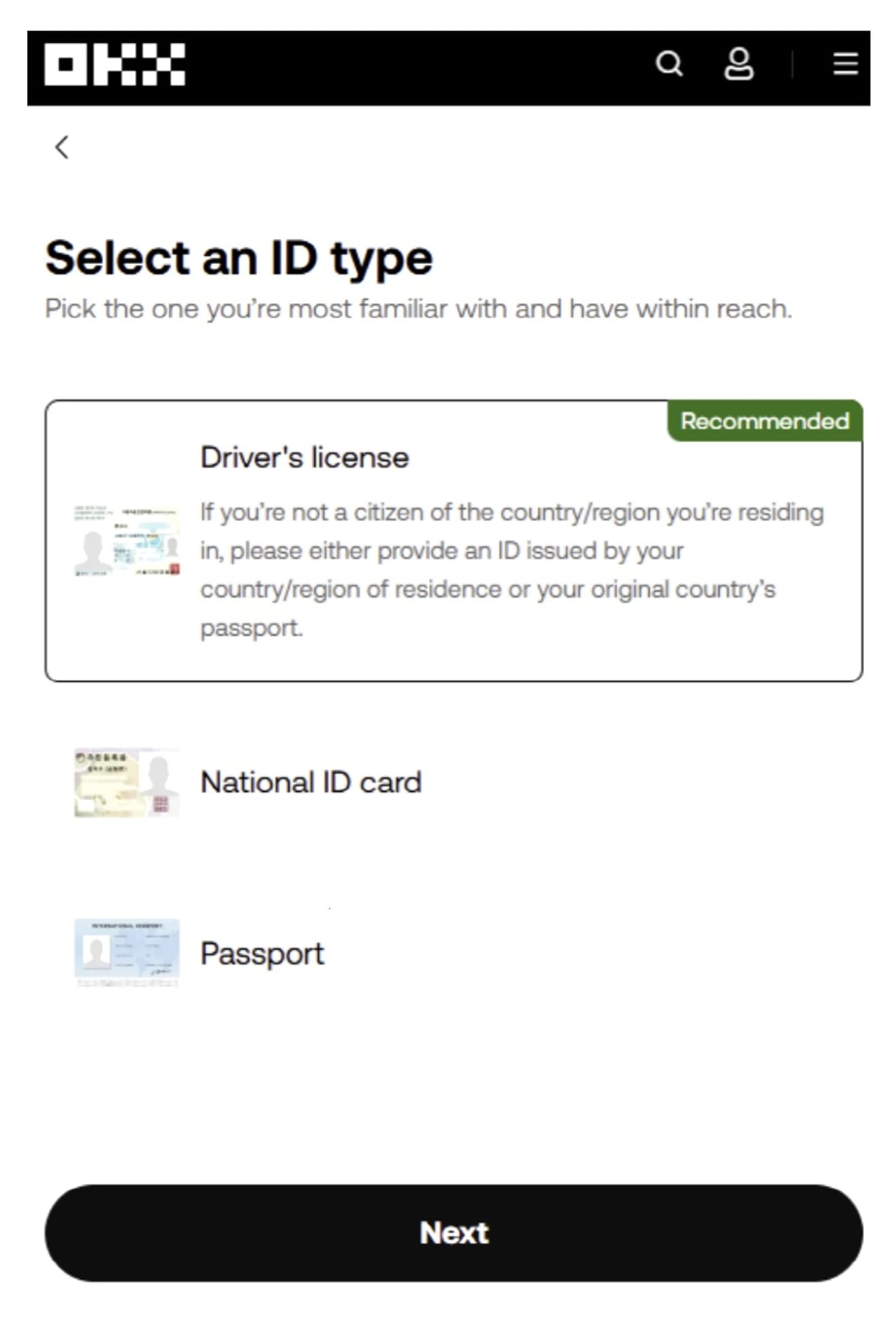Click the passport sample image
Screen dimensions: 896x1323
click(x=127, y=953)
